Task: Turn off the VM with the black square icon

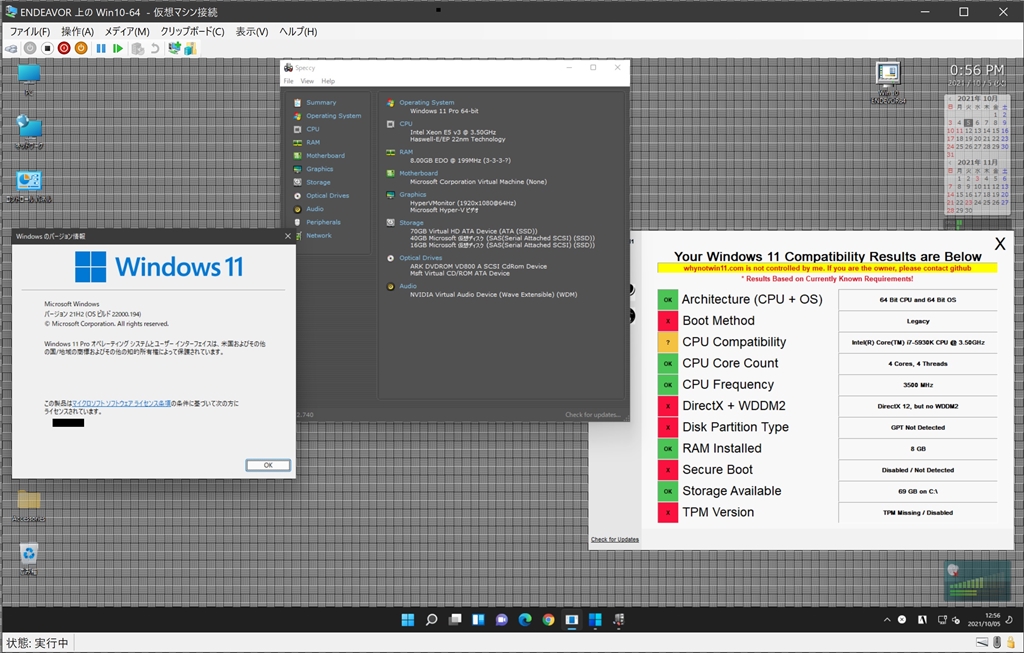Action: click(x=47, y=48)
